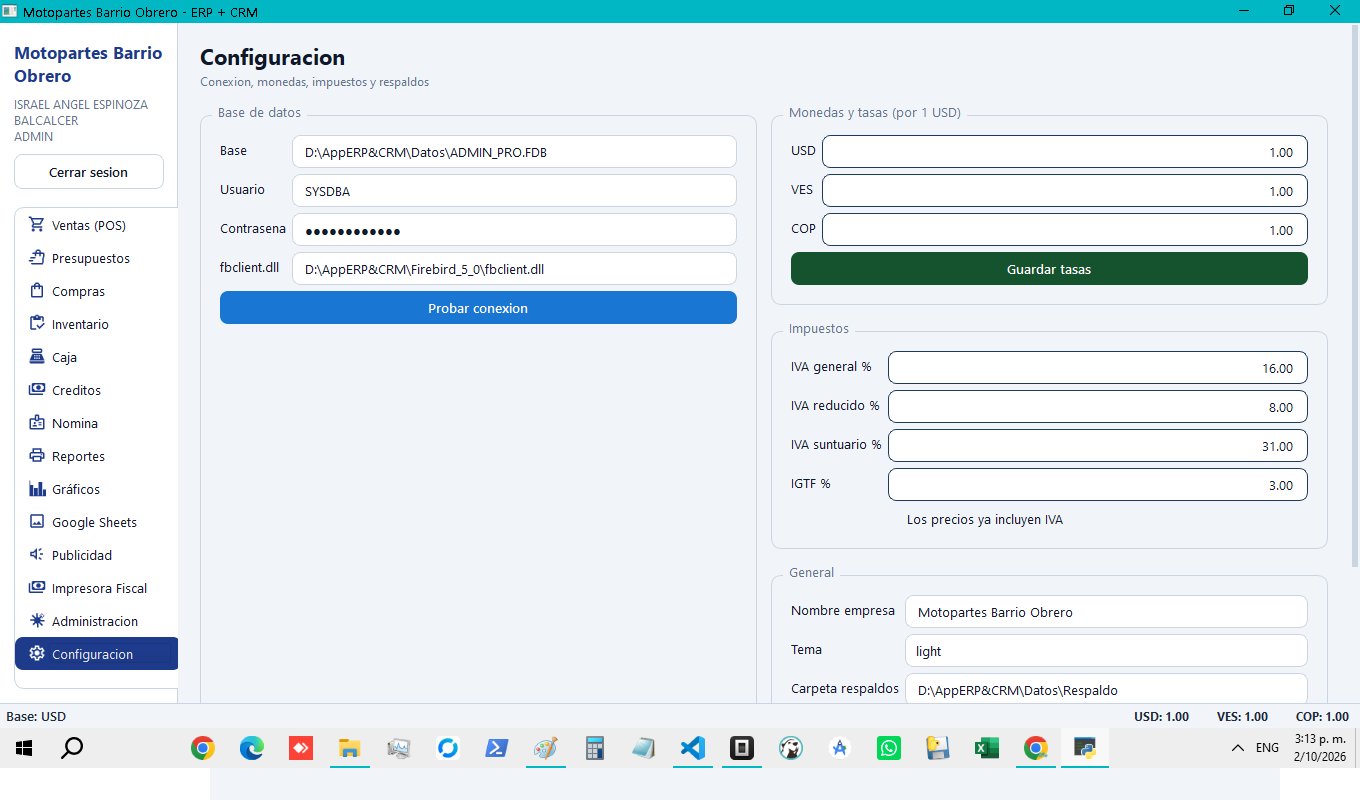
Task: Go to Compras via the shopping bag icon
Action: pos(37,291)
